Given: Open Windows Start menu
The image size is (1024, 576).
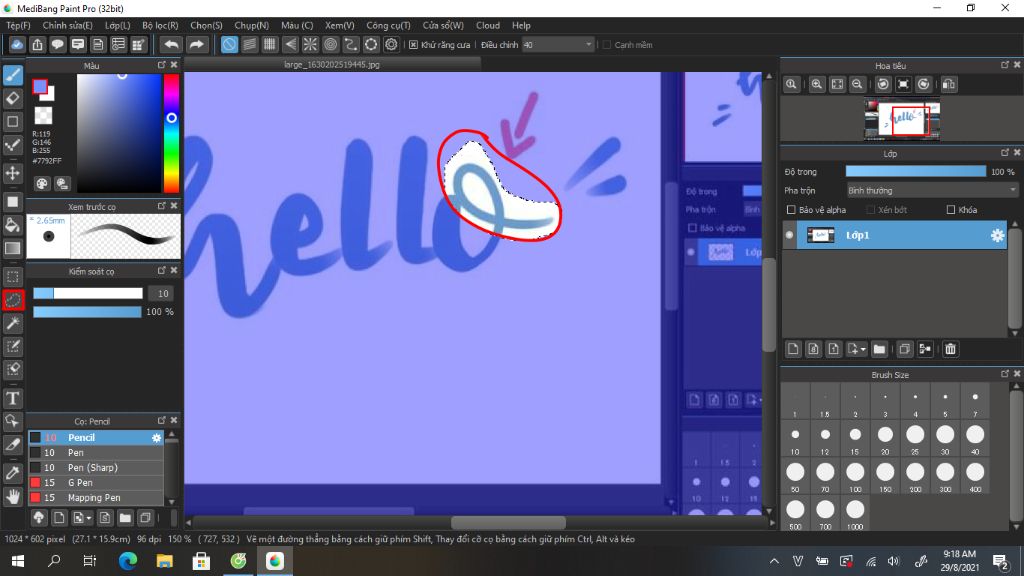Looking at the screenshot, I should coord(18,561).
